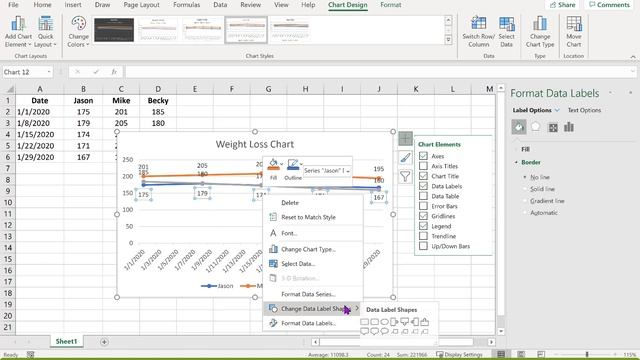Select the Automatic border option
The image size is (640, 360).
[x=525, y=213]
